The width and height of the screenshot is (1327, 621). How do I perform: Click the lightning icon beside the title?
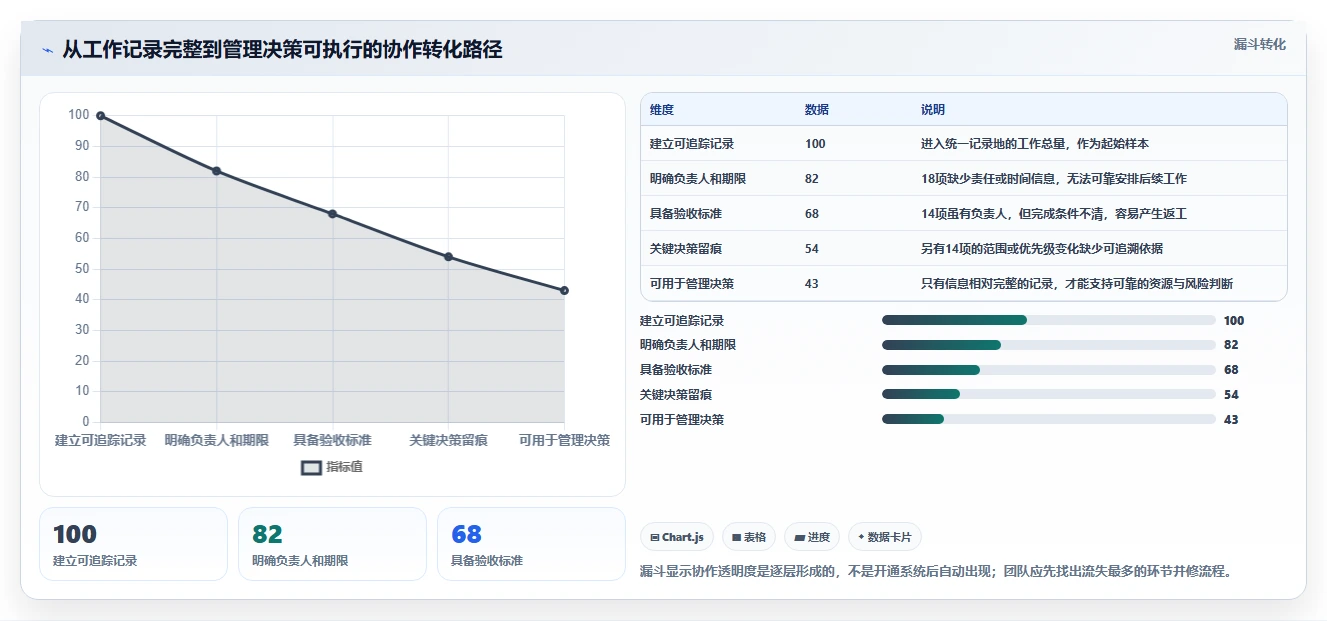pyautogui.click(x=47, y=50)
